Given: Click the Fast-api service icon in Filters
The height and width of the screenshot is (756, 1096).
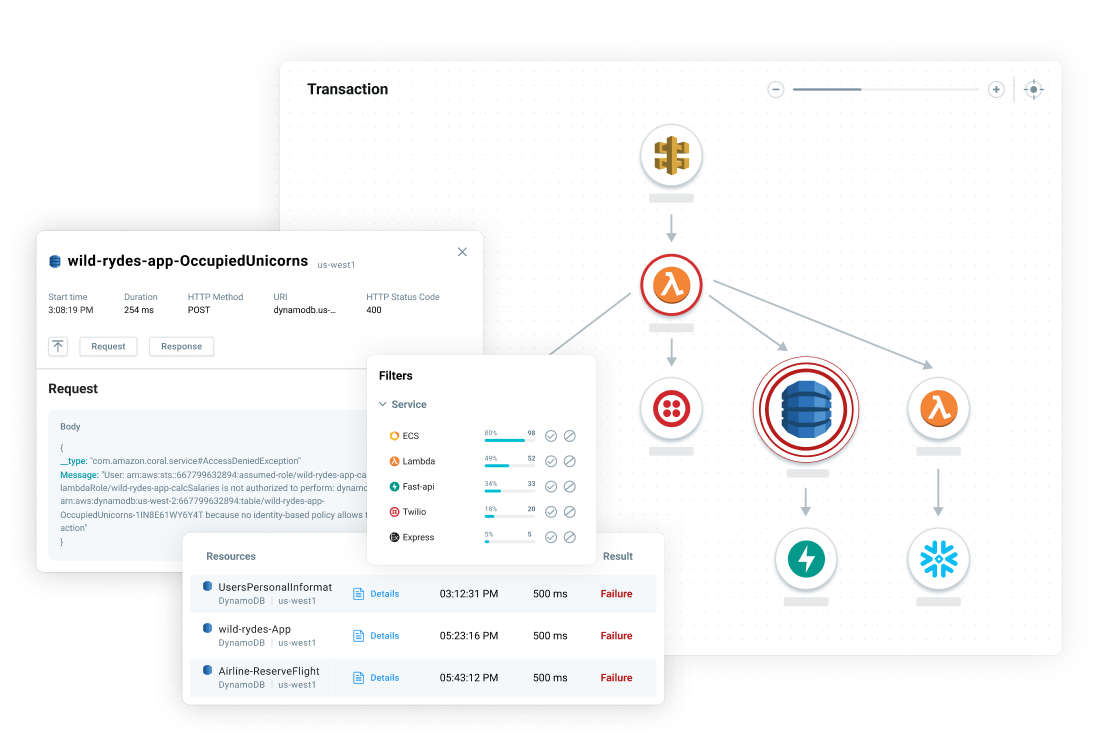Looking at the screenshot, I should pyautogui.click(x=394, y=486).
